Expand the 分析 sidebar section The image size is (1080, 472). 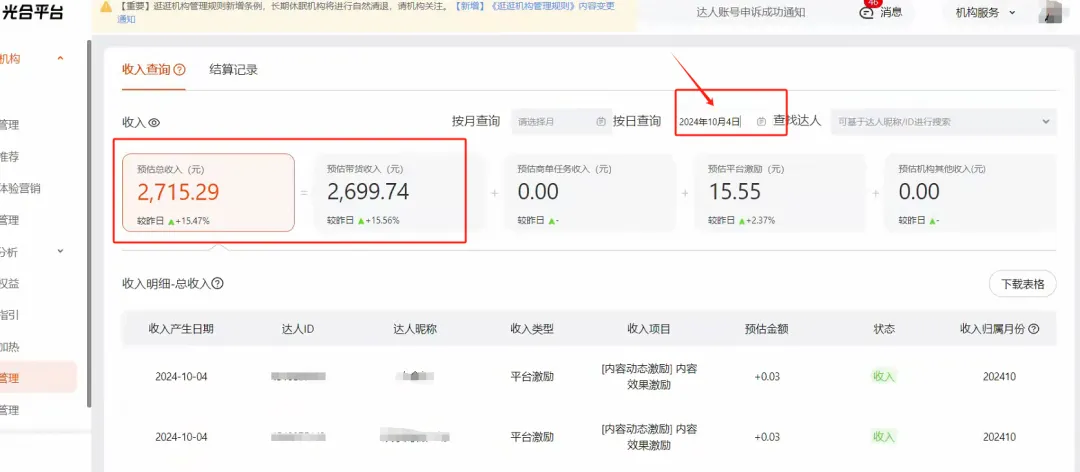click(x=61, y=252)
